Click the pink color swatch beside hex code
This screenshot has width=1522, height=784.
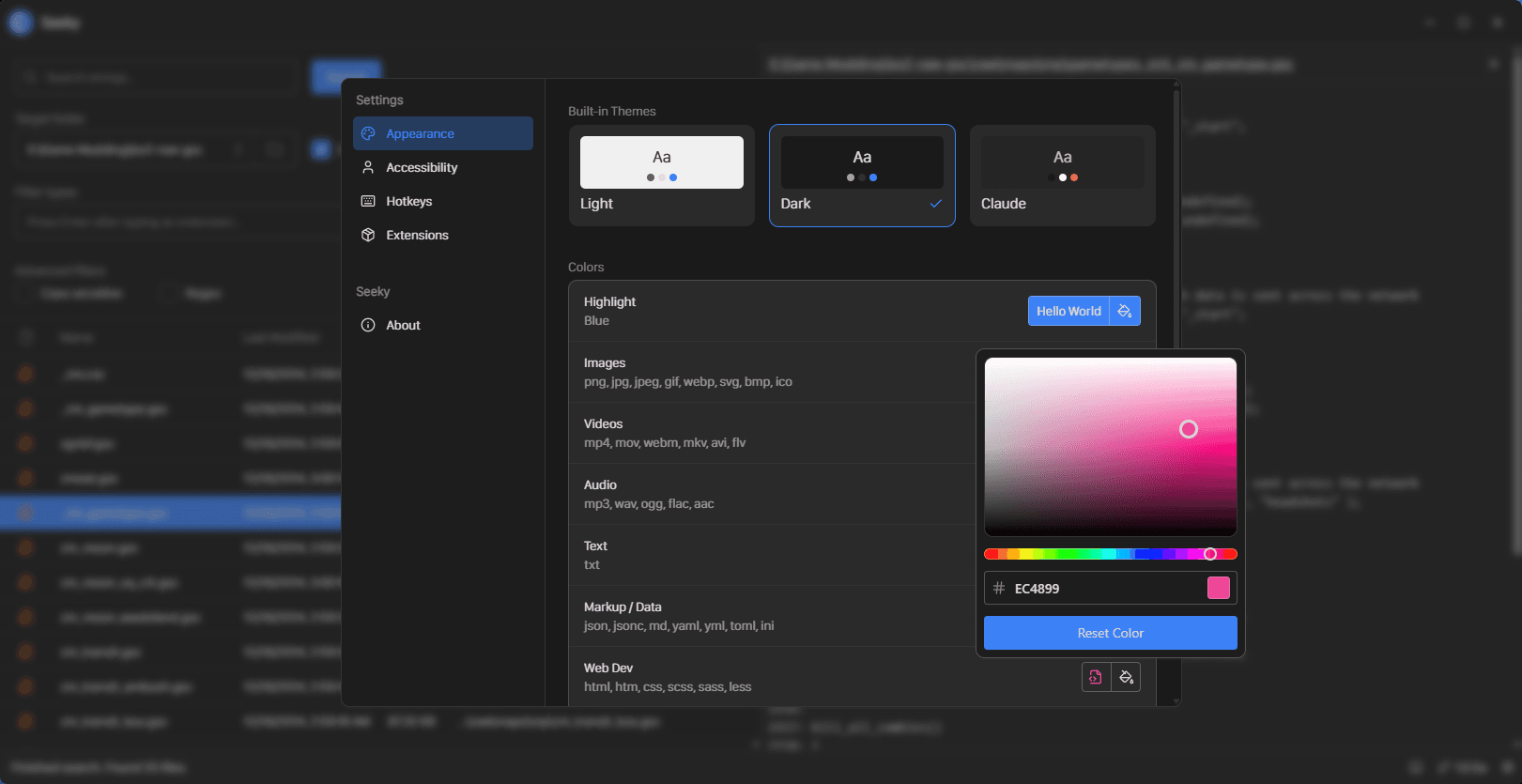pos(1218,588)
